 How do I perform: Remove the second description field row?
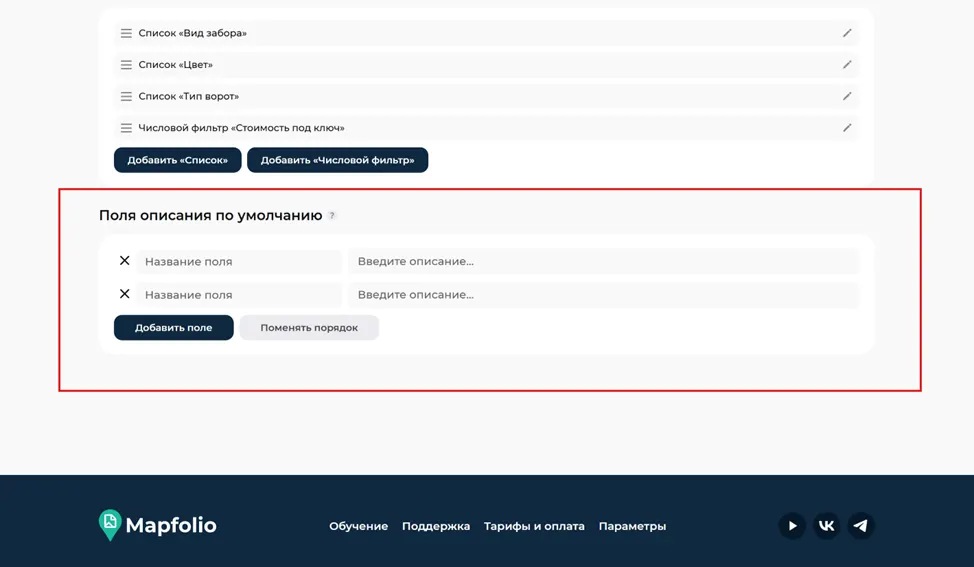point(124,294)
